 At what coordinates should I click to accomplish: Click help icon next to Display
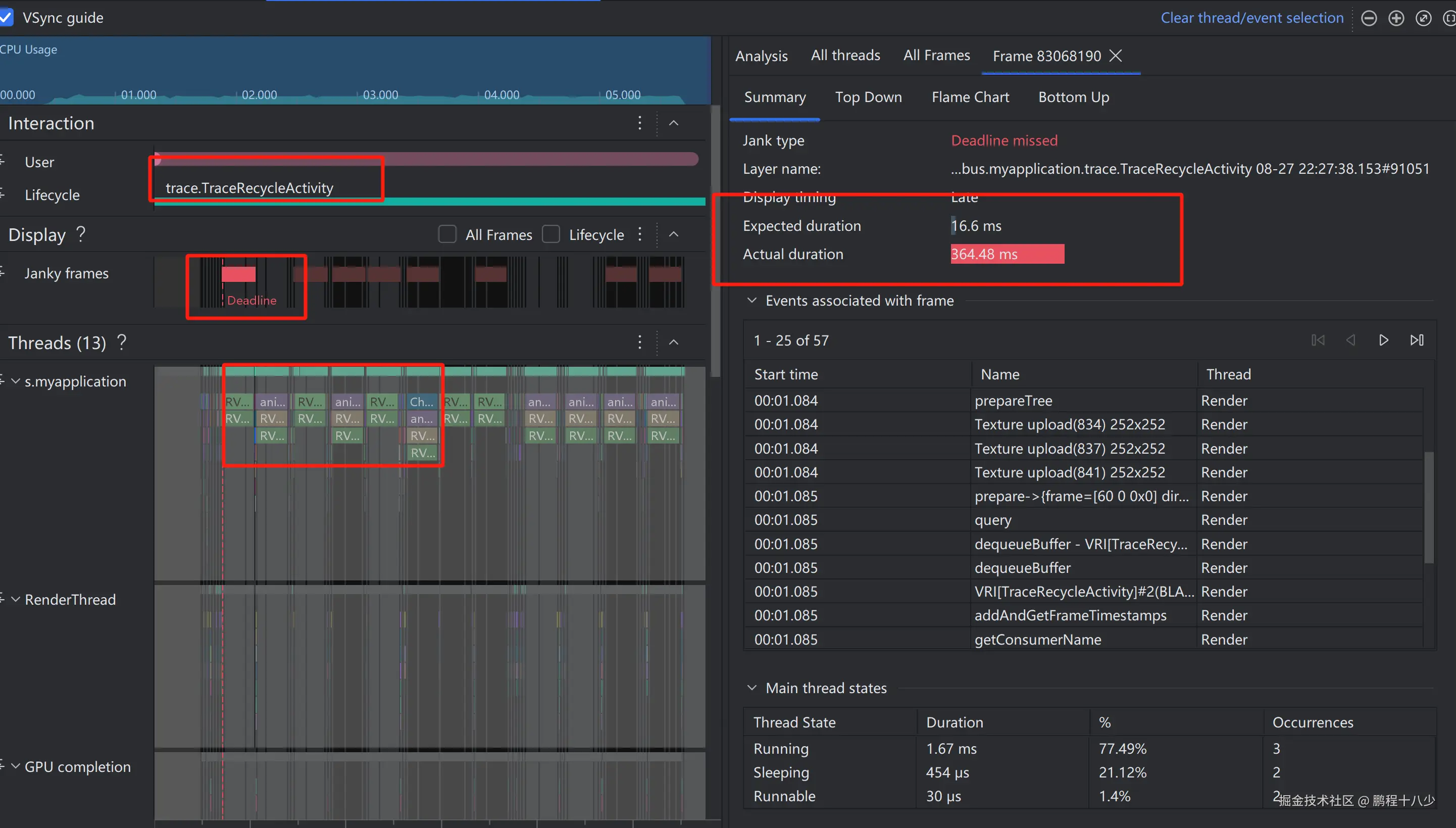[x=81, y=234]
